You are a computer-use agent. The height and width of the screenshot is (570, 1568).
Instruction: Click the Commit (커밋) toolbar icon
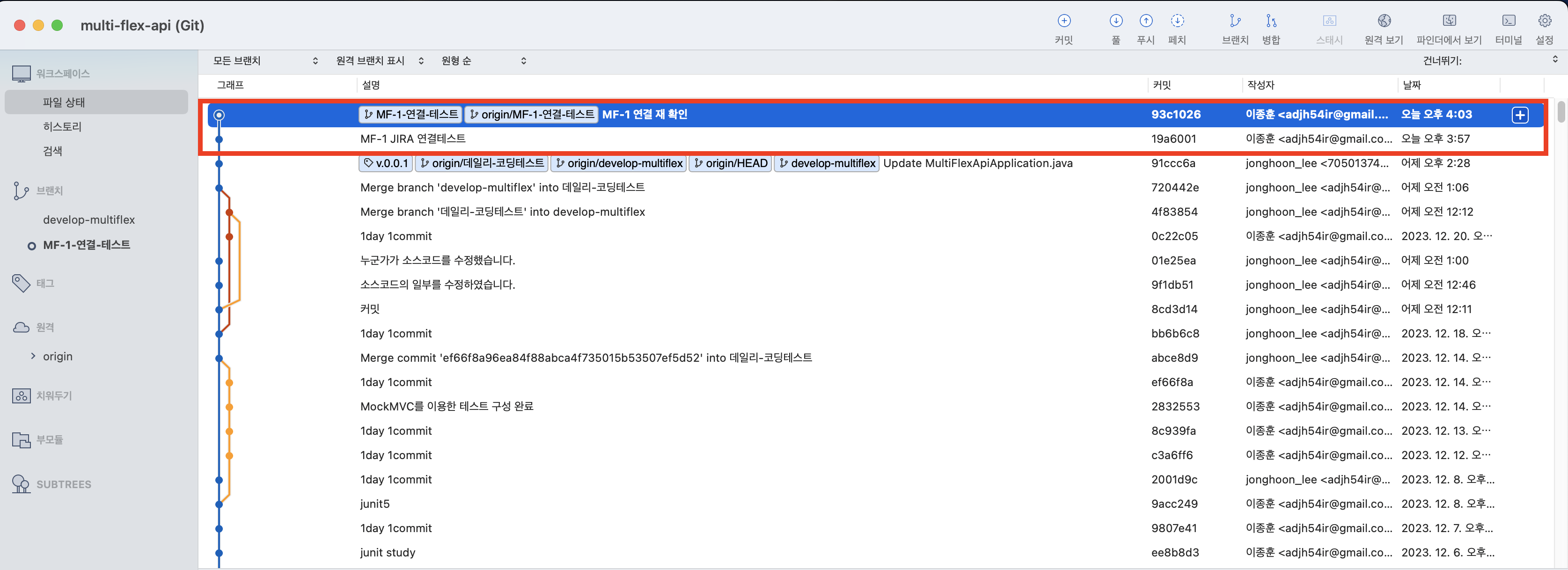point(1063,21)
